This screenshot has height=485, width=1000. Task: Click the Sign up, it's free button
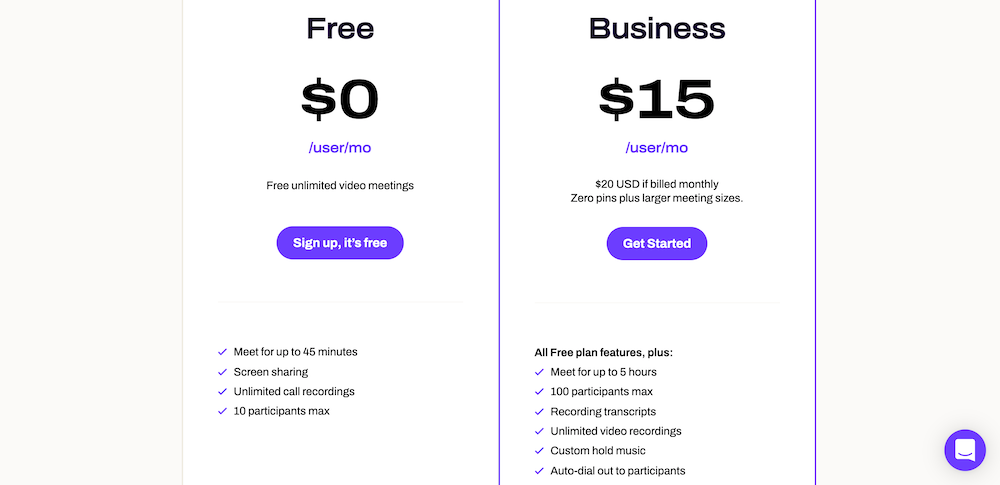340,243
